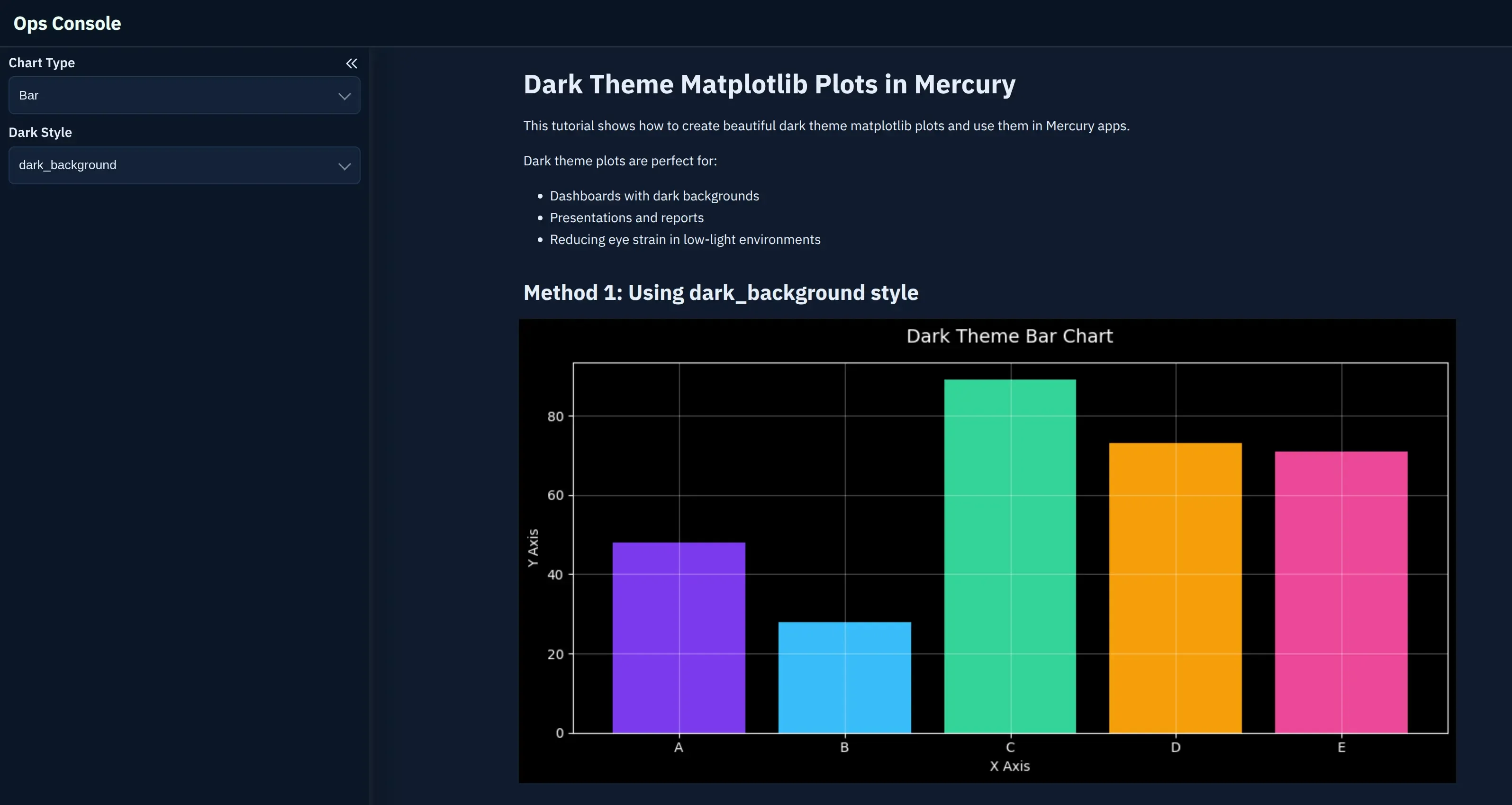This screenshot has height=805, width=1512.
Task: Collapse the sidebar with the double-chevron icon
Action: (352, 63)
